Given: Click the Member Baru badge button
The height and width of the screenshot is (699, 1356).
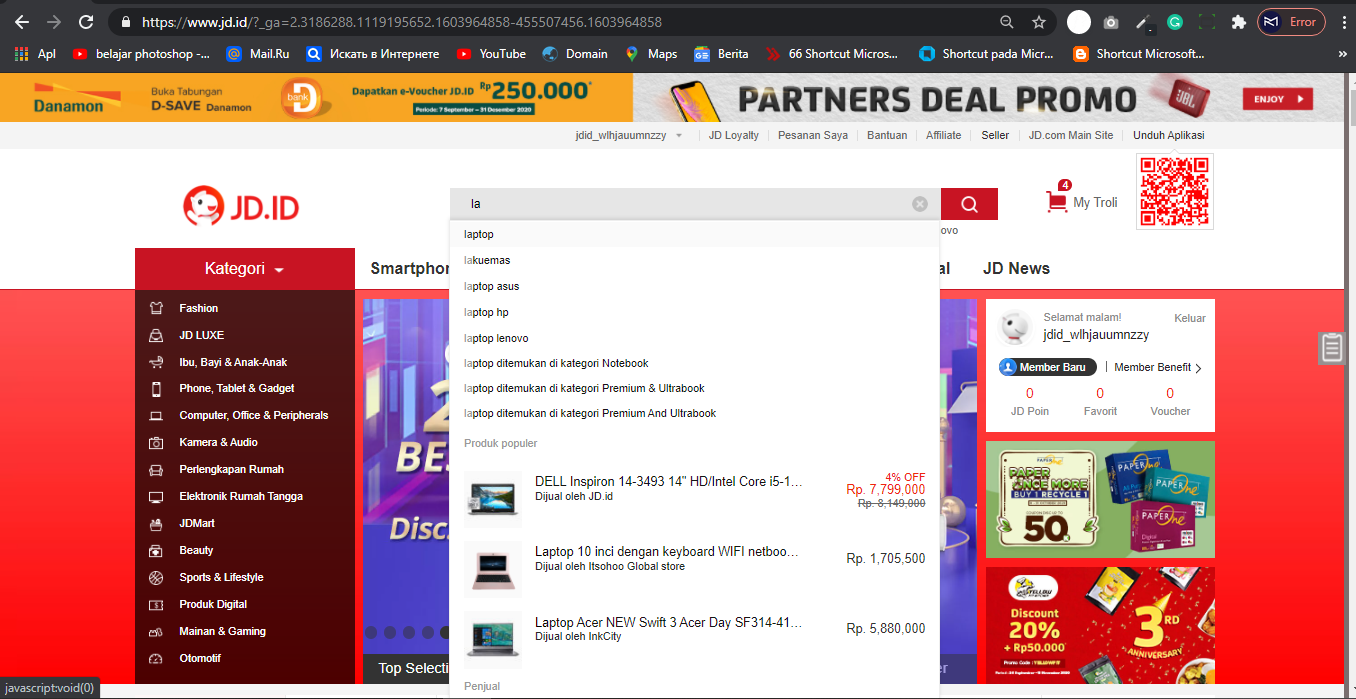Looking at the screenshot, I should click(x=1048, y=367).
